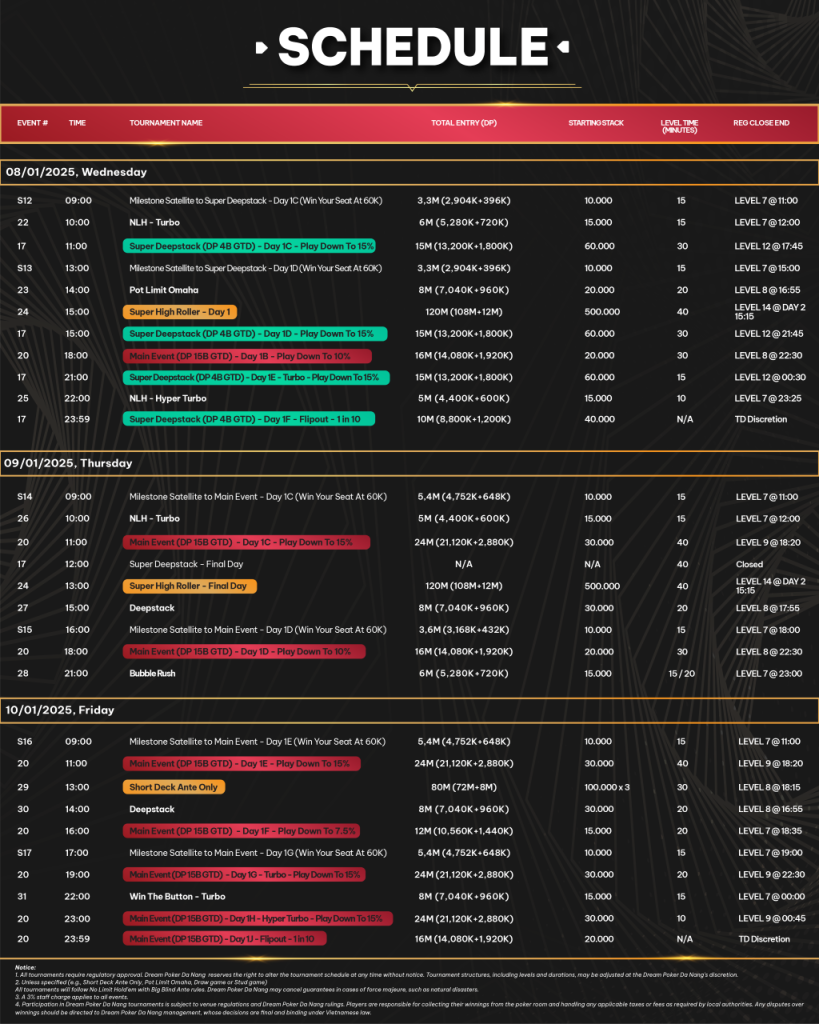Click Milestone Satellite to Super Deepstack Day 1C
The image size is (819, 1024).
pyautogui.click(x=255, y=201)
